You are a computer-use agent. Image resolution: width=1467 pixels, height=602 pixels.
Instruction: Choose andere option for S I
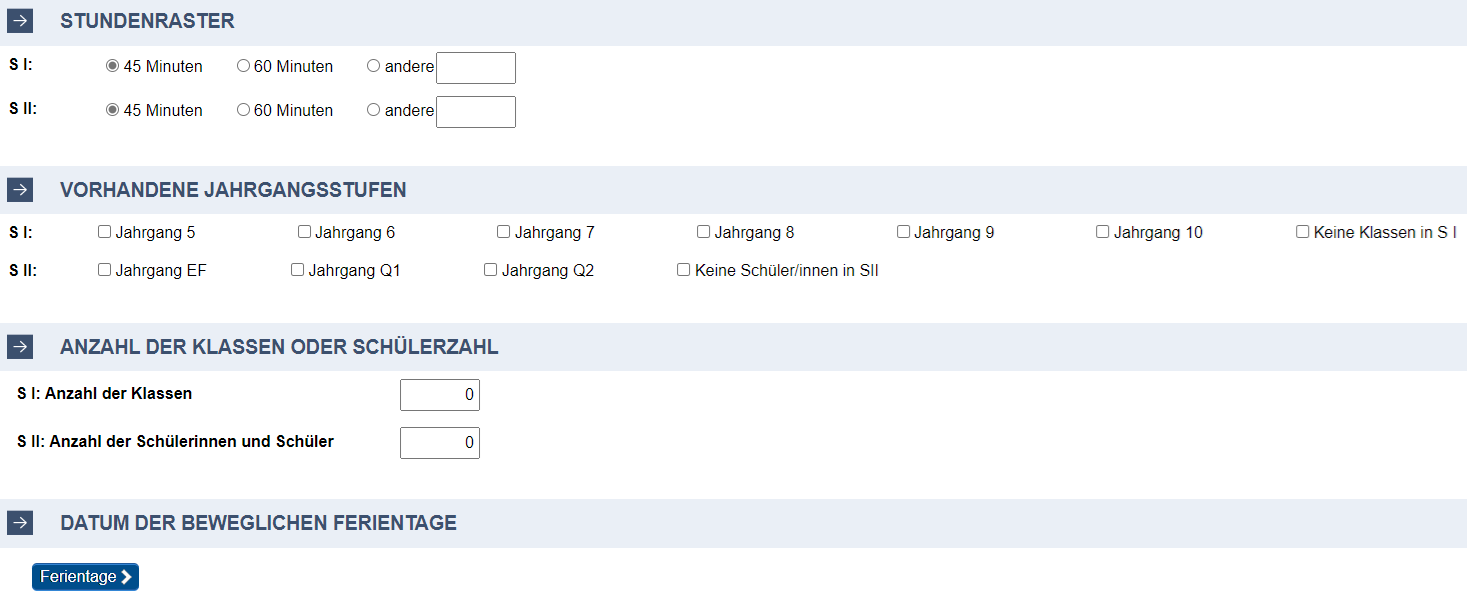373,66
